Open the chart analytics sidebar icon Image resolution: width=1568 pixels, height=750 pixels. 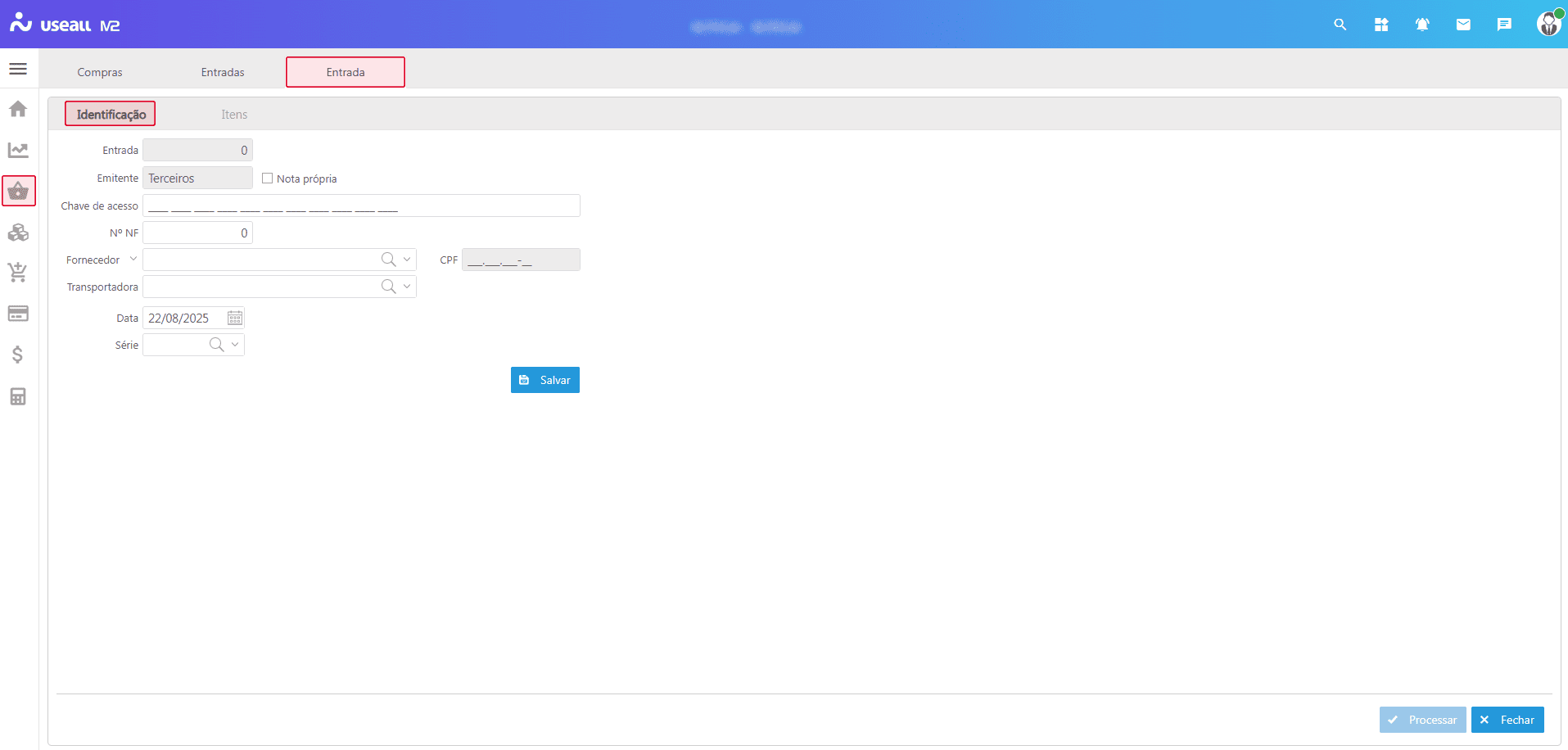click(x=18, y=150)
